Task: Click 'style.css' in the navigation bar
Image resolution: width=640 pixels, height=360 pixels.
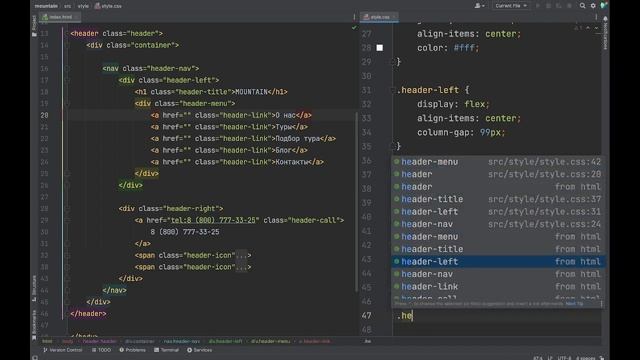Action: [108, 6]
